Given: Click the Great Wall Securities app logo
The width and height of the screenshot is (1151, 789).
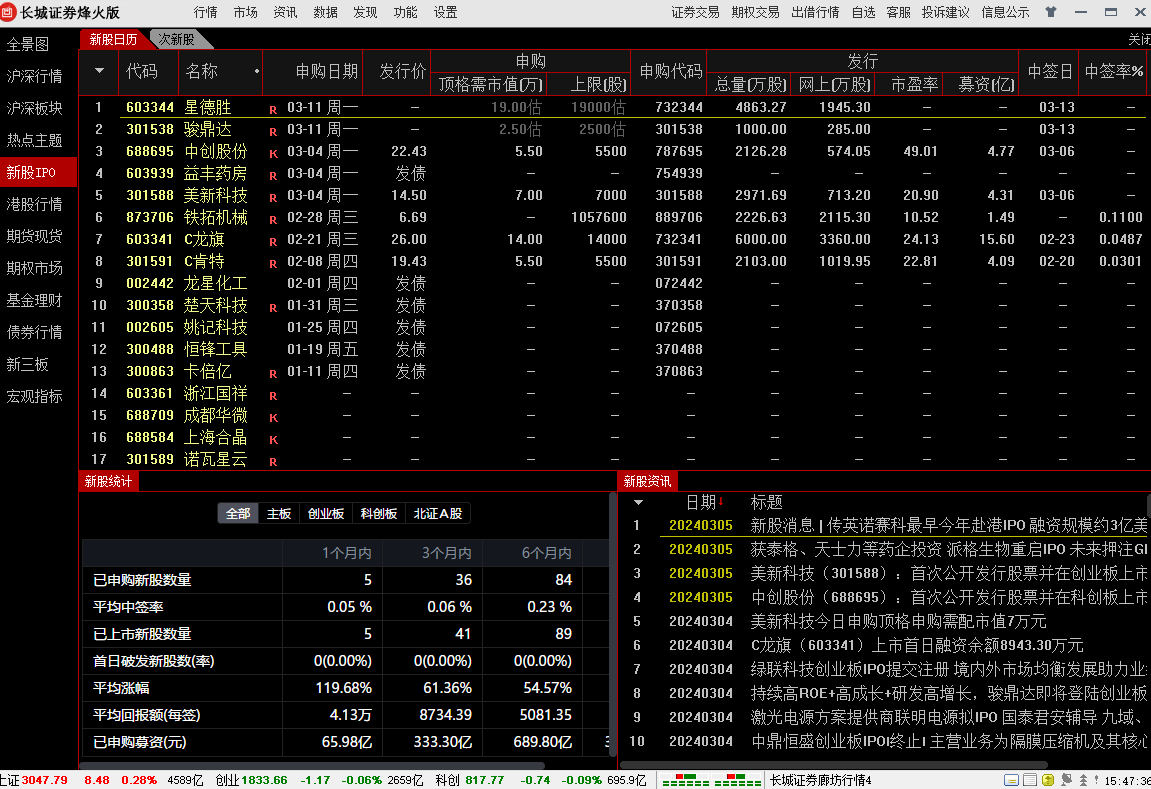Looking at the screenshot, I should tap(9, 12).
